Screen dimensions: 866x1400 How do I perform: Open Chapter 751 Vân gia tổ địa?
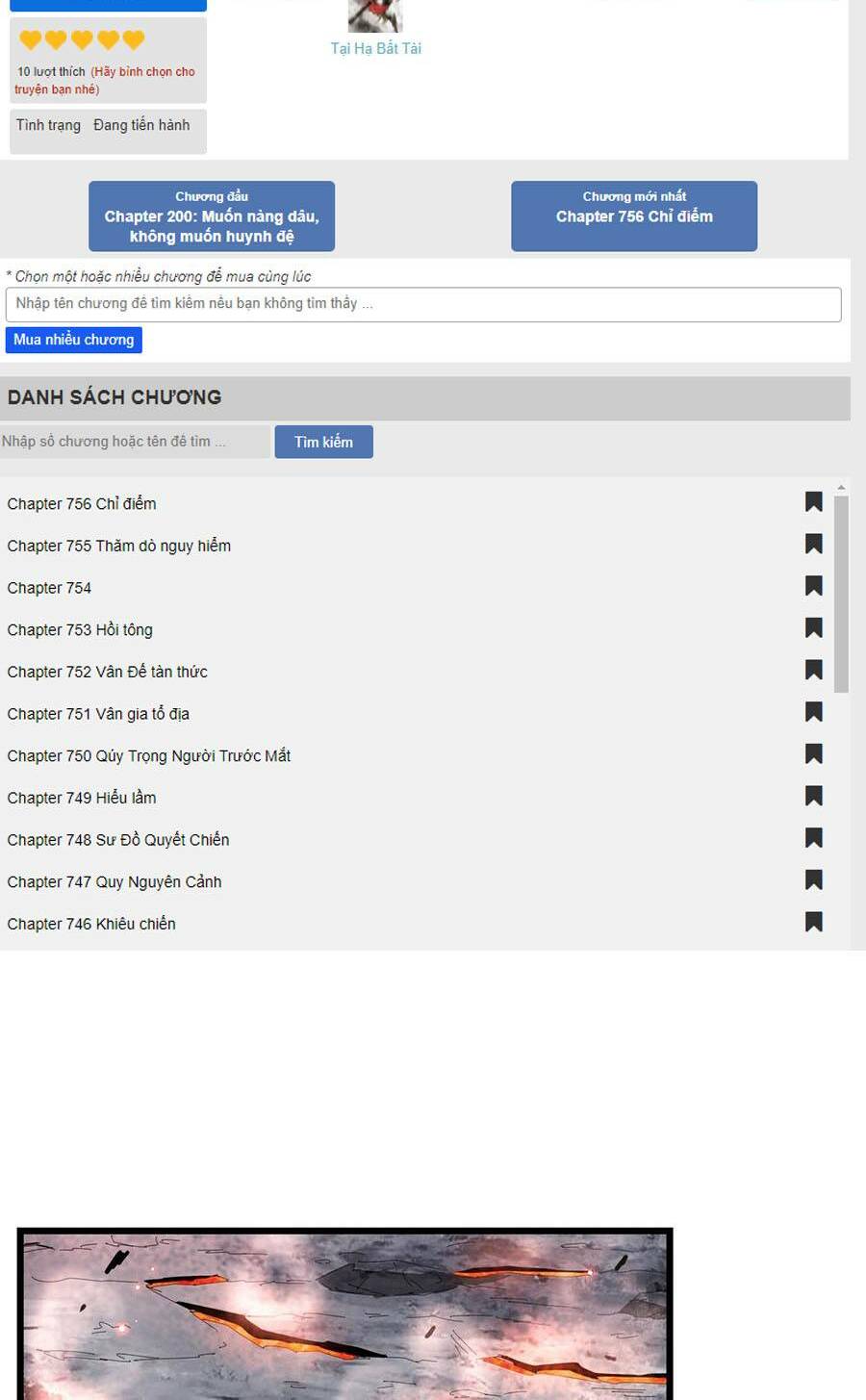(98, 714)
